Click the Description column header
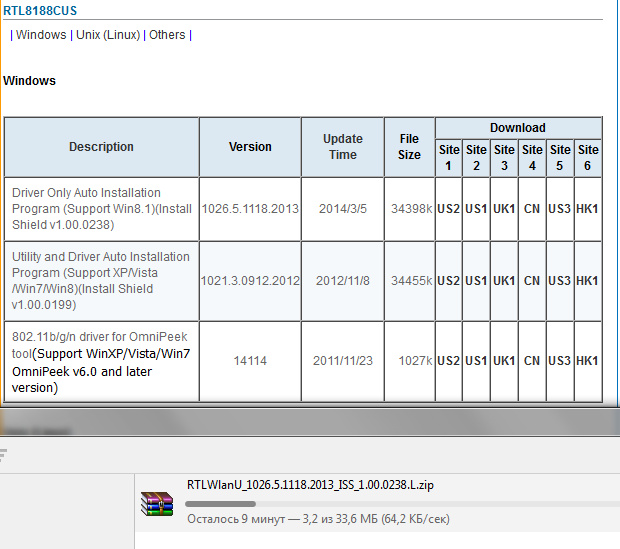 tap(101, 147)
